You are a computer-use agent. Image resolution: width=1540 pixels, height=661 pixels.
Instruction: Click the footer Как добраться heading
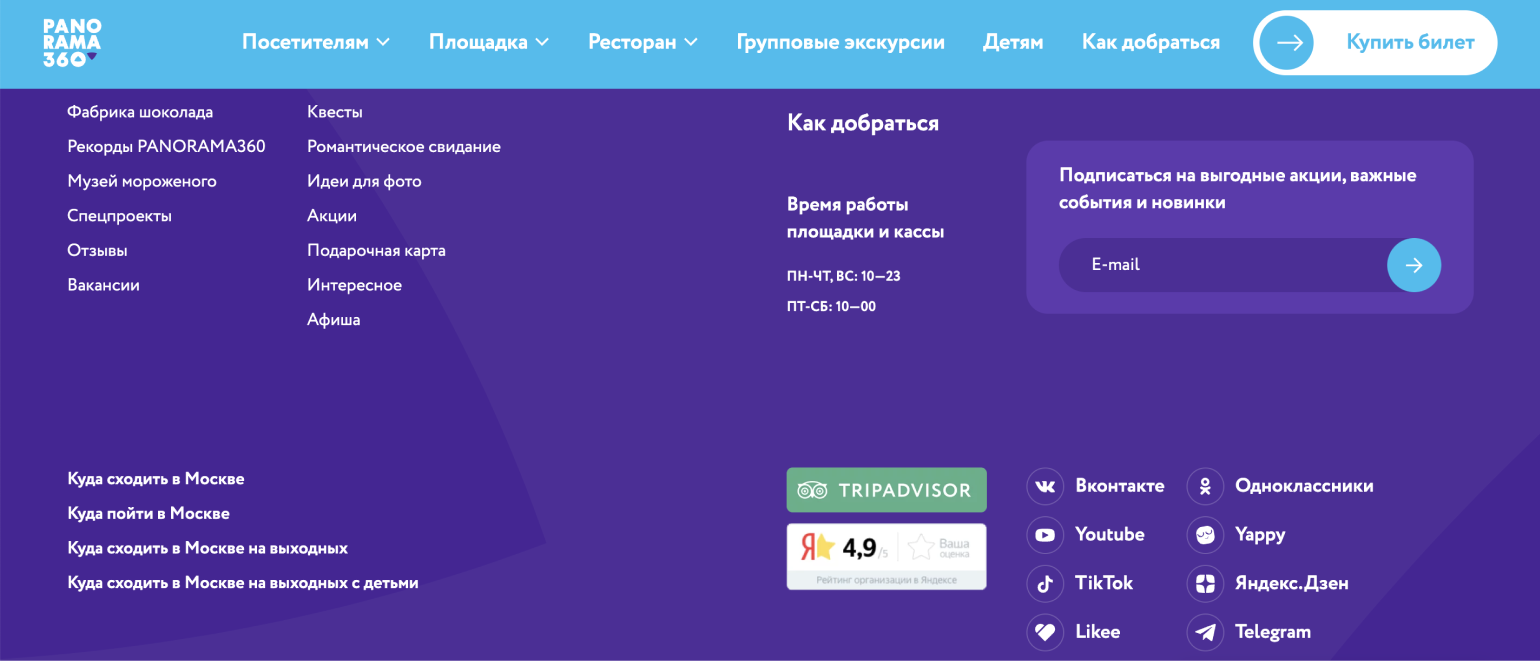point(863,123)
